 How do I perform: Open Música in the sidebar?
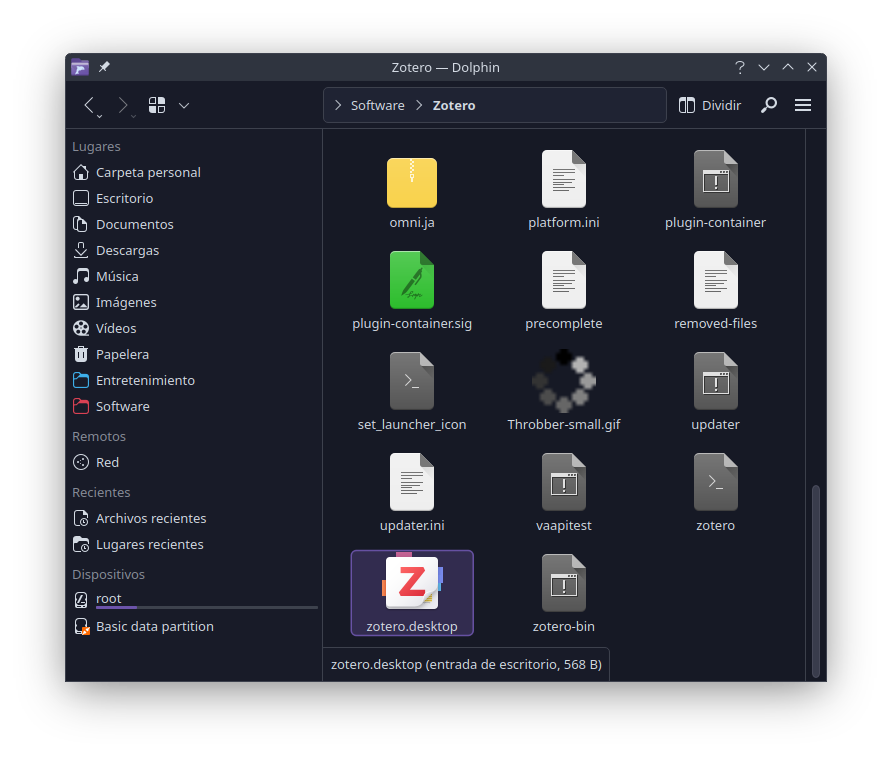[193, 276]
